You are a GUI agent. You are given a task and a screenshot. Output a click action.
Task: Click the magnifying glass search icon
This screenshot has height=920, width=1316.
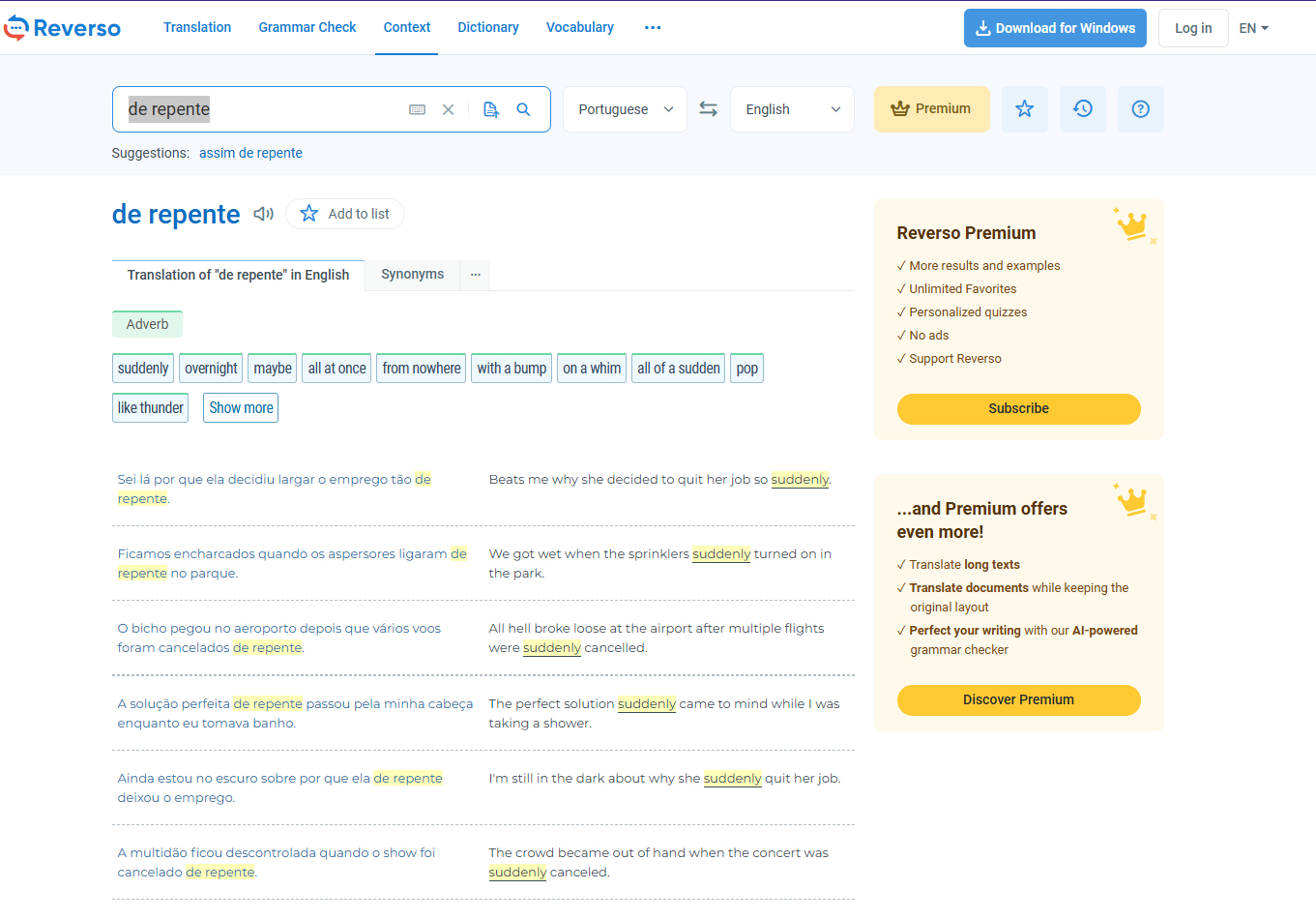523,109
